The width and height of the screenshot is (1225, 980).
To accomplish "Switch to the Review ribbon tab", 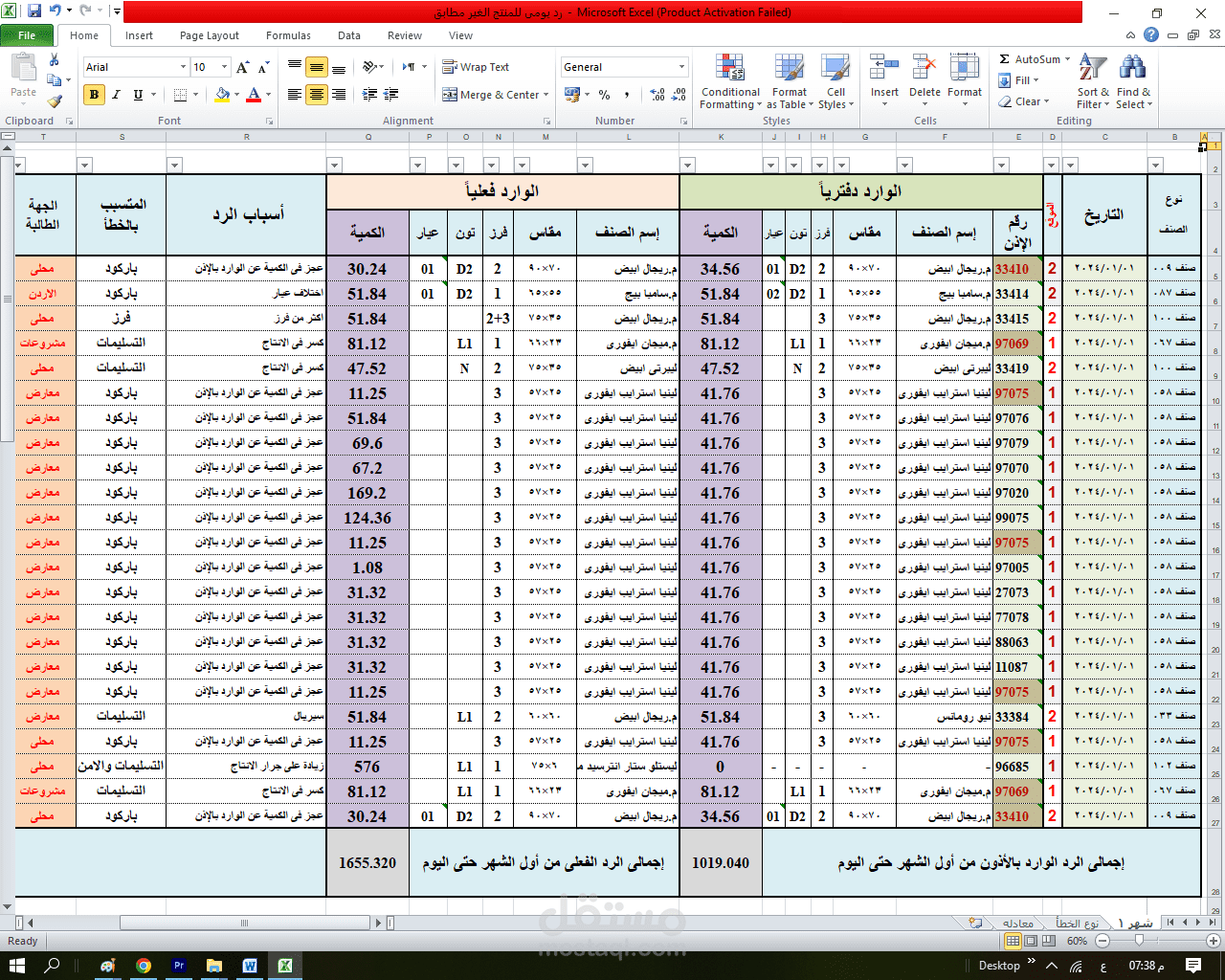I will pos(405,35).
